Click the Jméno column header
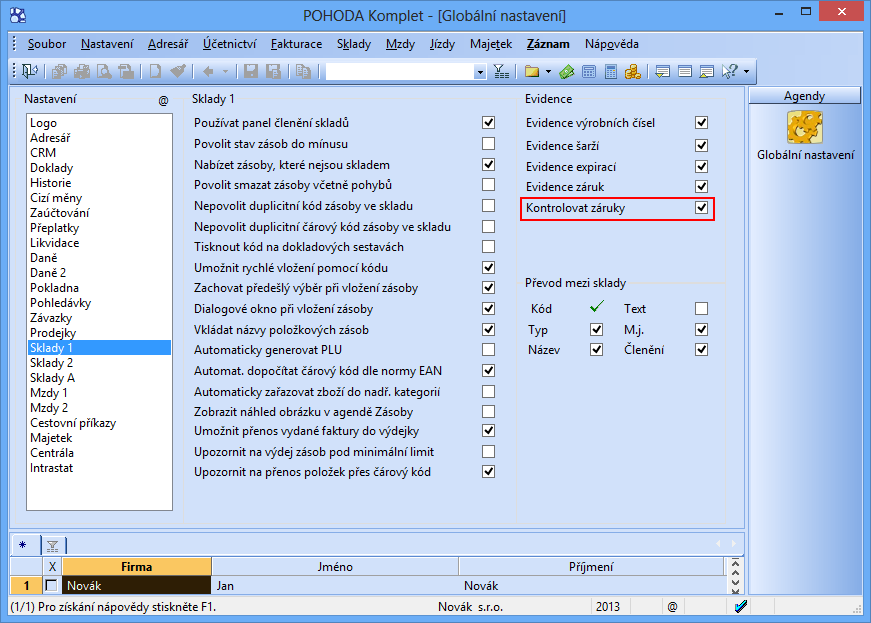The width and height of the screenshot is (871, 623). pos(335,567)
